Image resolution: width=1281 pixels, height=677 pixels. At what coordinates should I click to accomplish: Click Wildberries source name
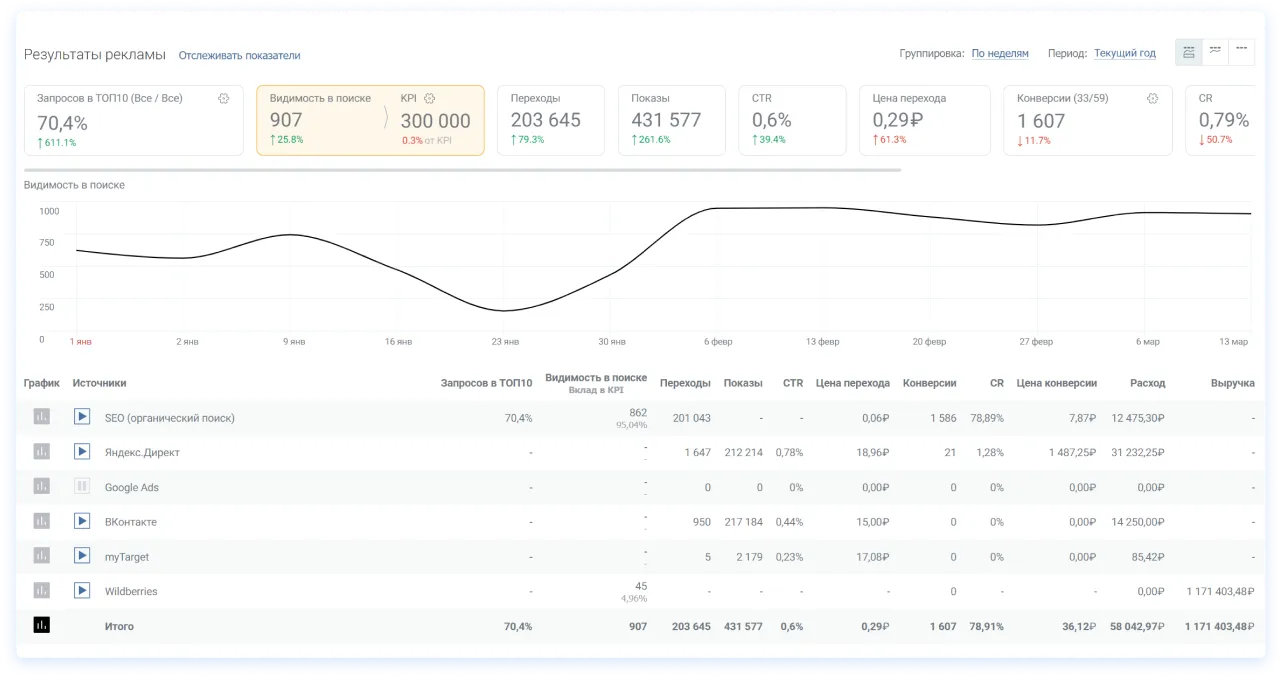coord(131,592)
